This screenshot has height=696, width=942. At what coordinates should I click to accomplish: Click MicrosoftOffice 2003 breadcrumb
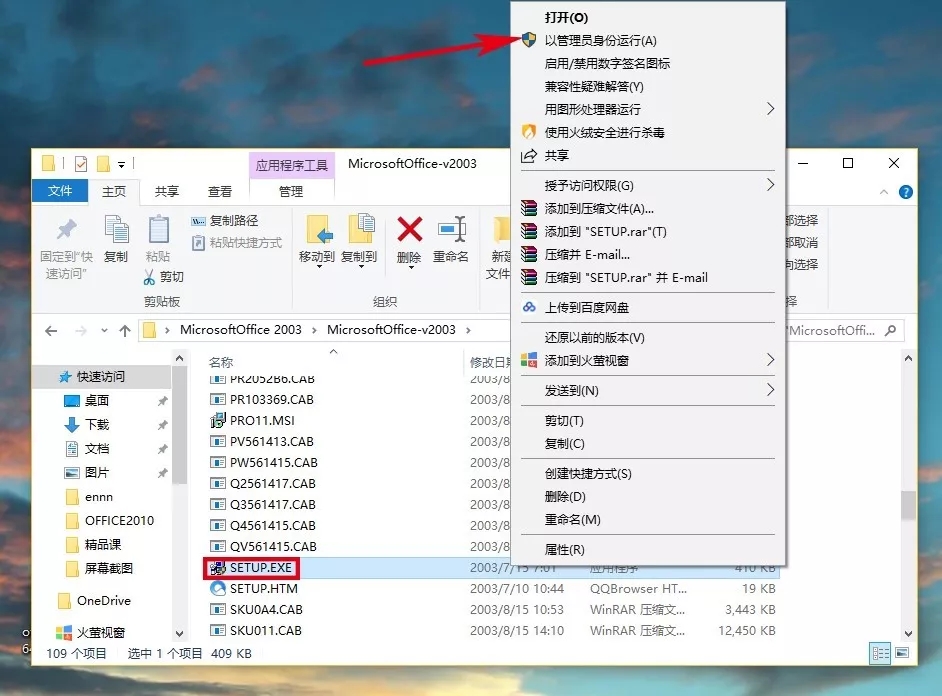point(240,330)
